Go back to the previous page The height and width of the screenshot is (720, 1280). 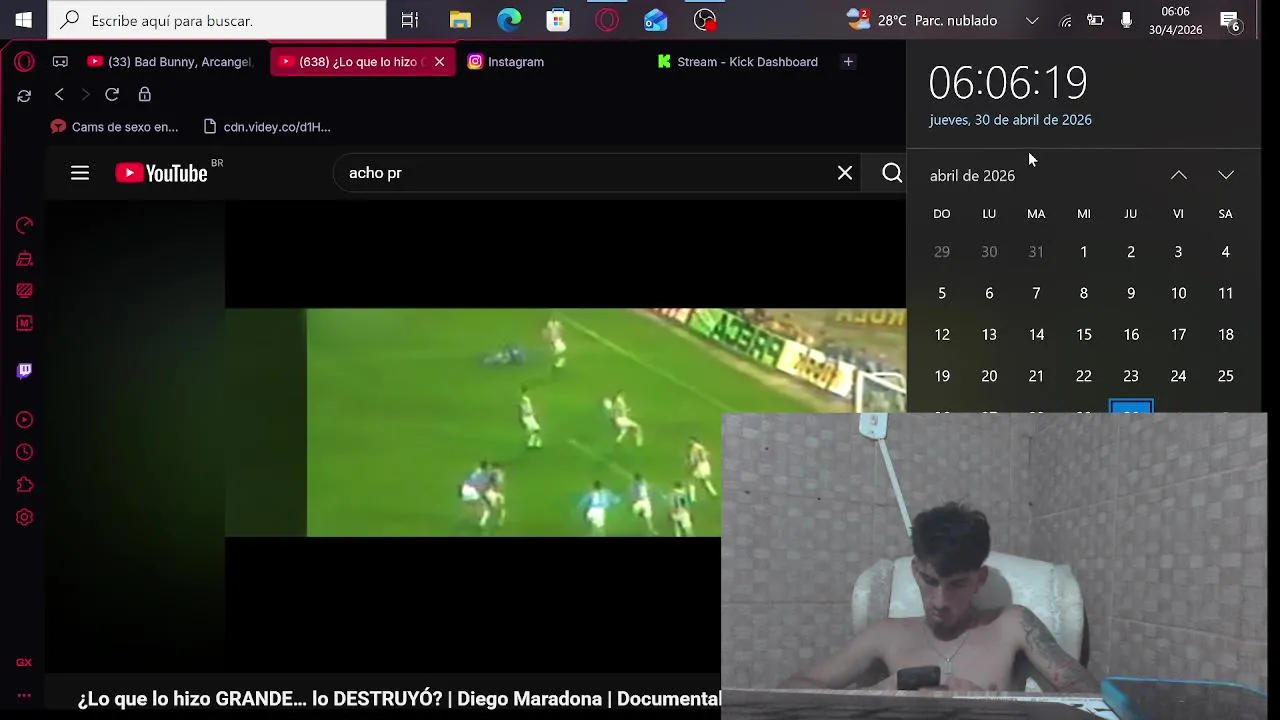click(x=59, y=94)
